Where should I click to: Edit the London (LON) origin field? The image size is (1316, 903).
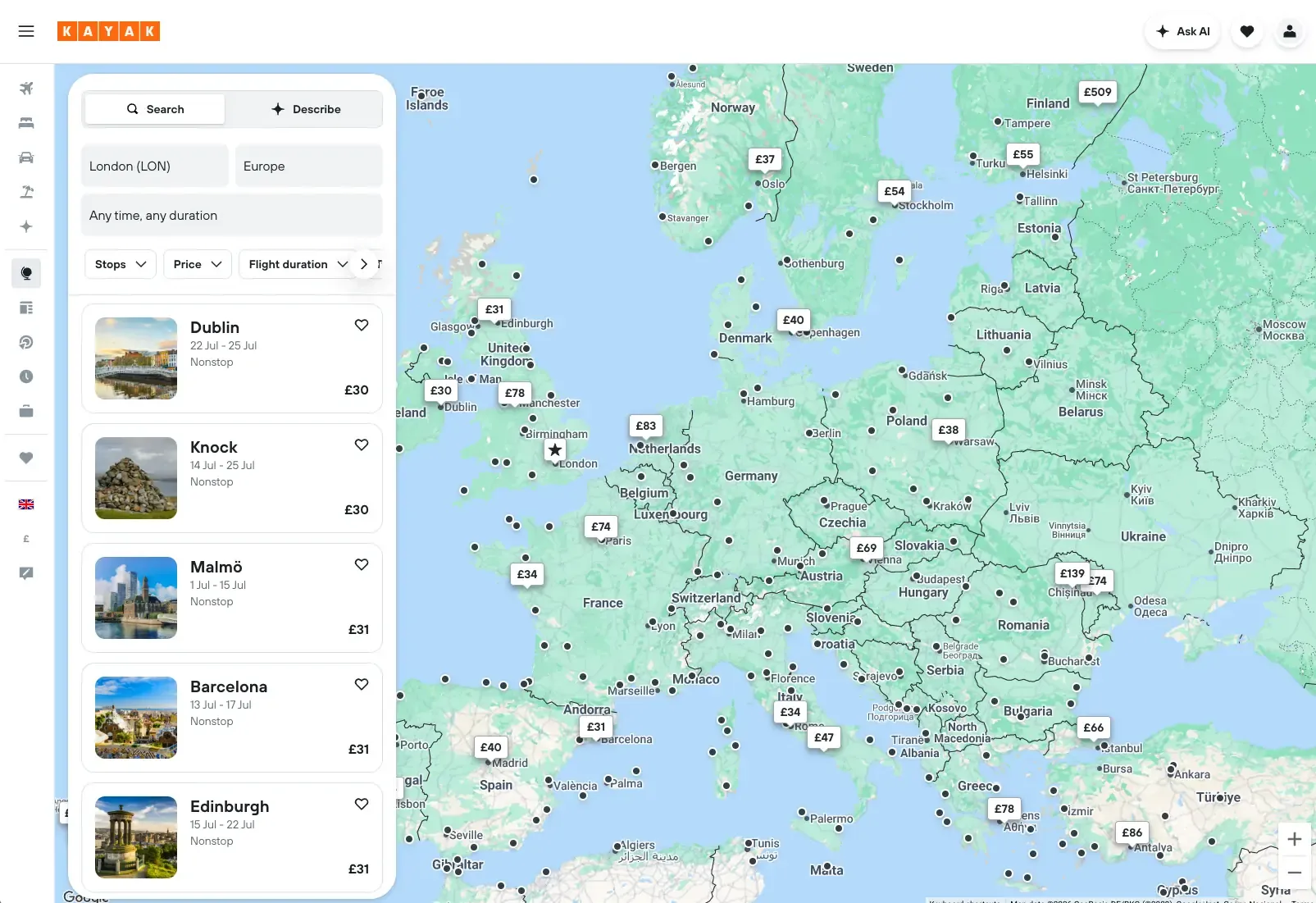(x=155, y=166)
